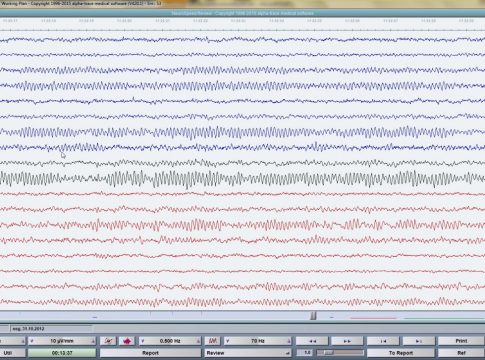Click the playback speed slider handle
This screenshot has height=360, width=485.
click(x=328, y=353)
